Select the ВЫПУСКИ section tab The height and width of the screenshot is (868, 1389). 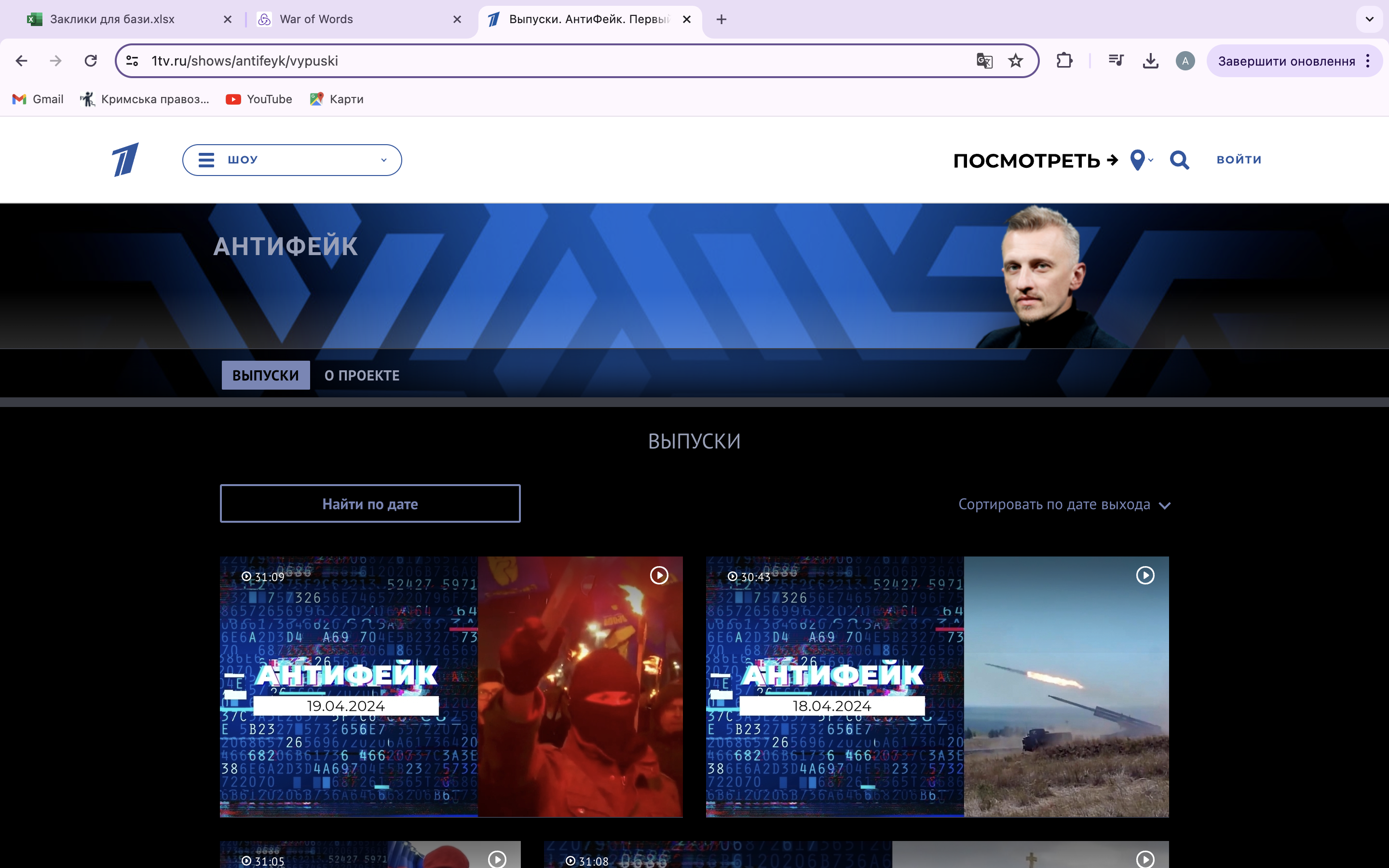tap(266, 376)
